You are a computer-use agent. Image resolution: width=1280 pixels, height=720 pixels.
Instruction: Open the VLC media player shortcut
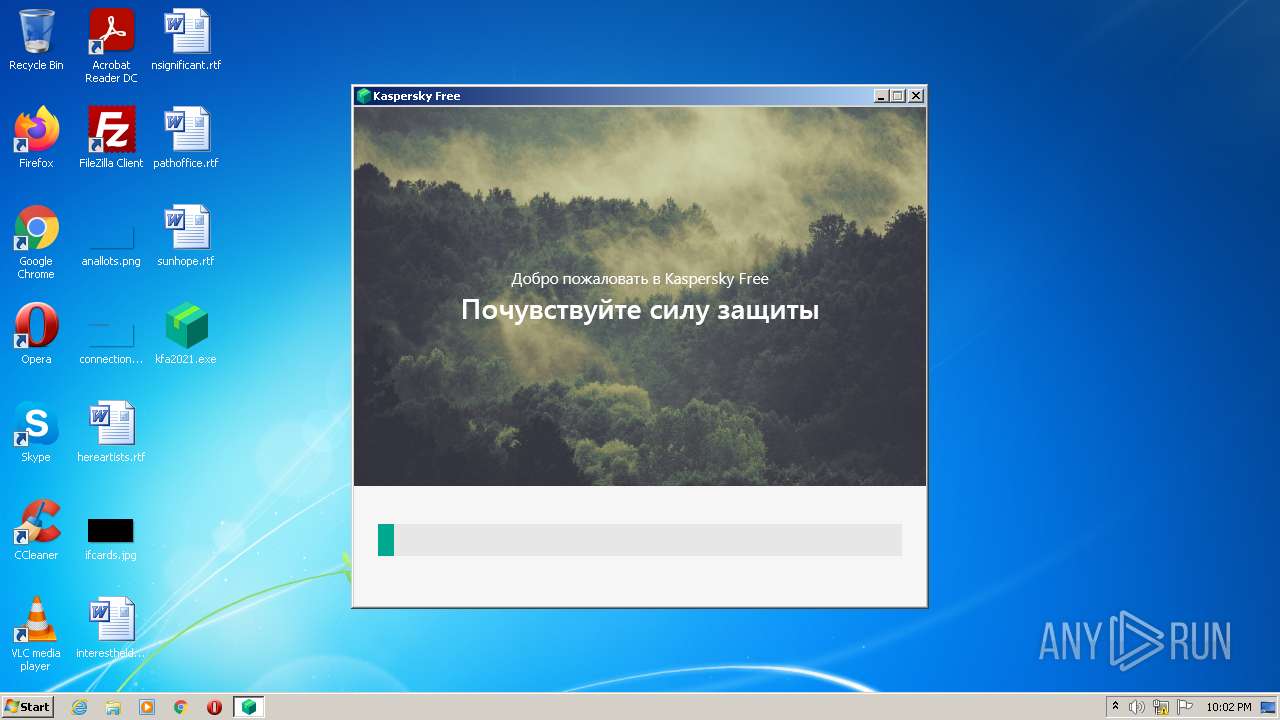(x=36, y=633)
